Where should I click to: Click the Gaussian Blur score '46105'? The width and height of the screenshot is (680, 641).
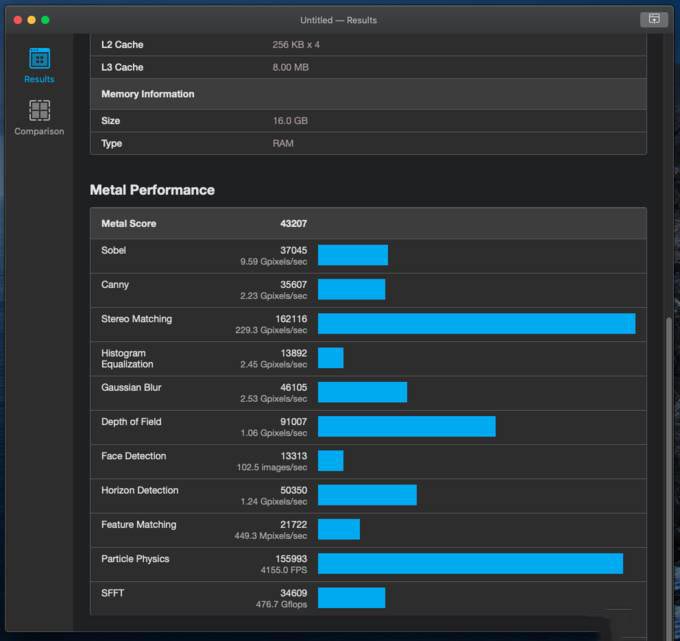click(x=294, y=387)
